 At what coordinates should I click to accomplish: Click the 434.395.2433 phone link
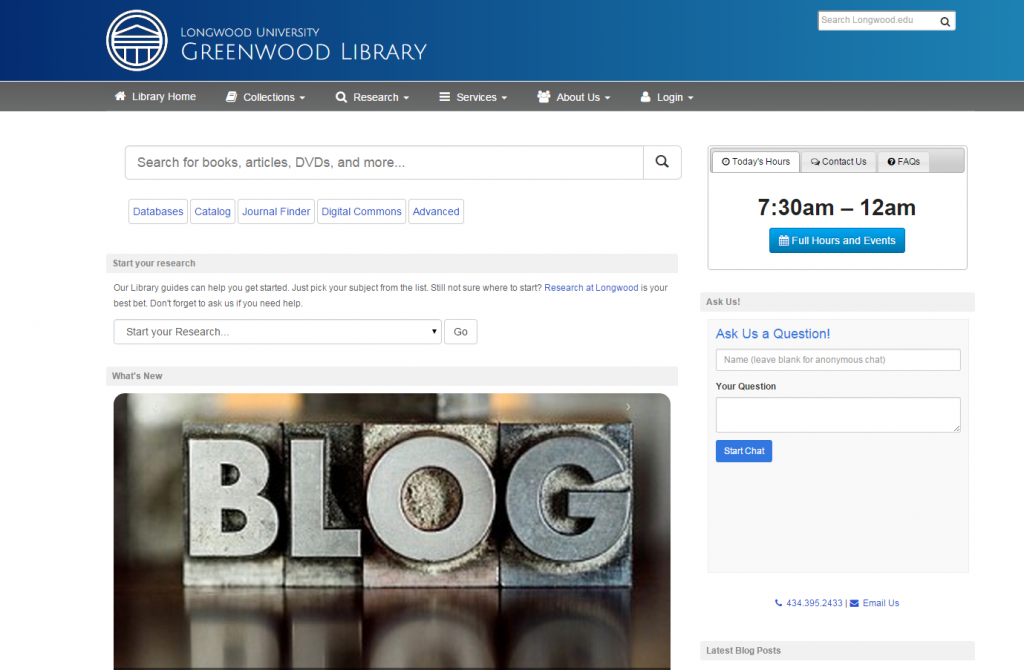point(814,603)
